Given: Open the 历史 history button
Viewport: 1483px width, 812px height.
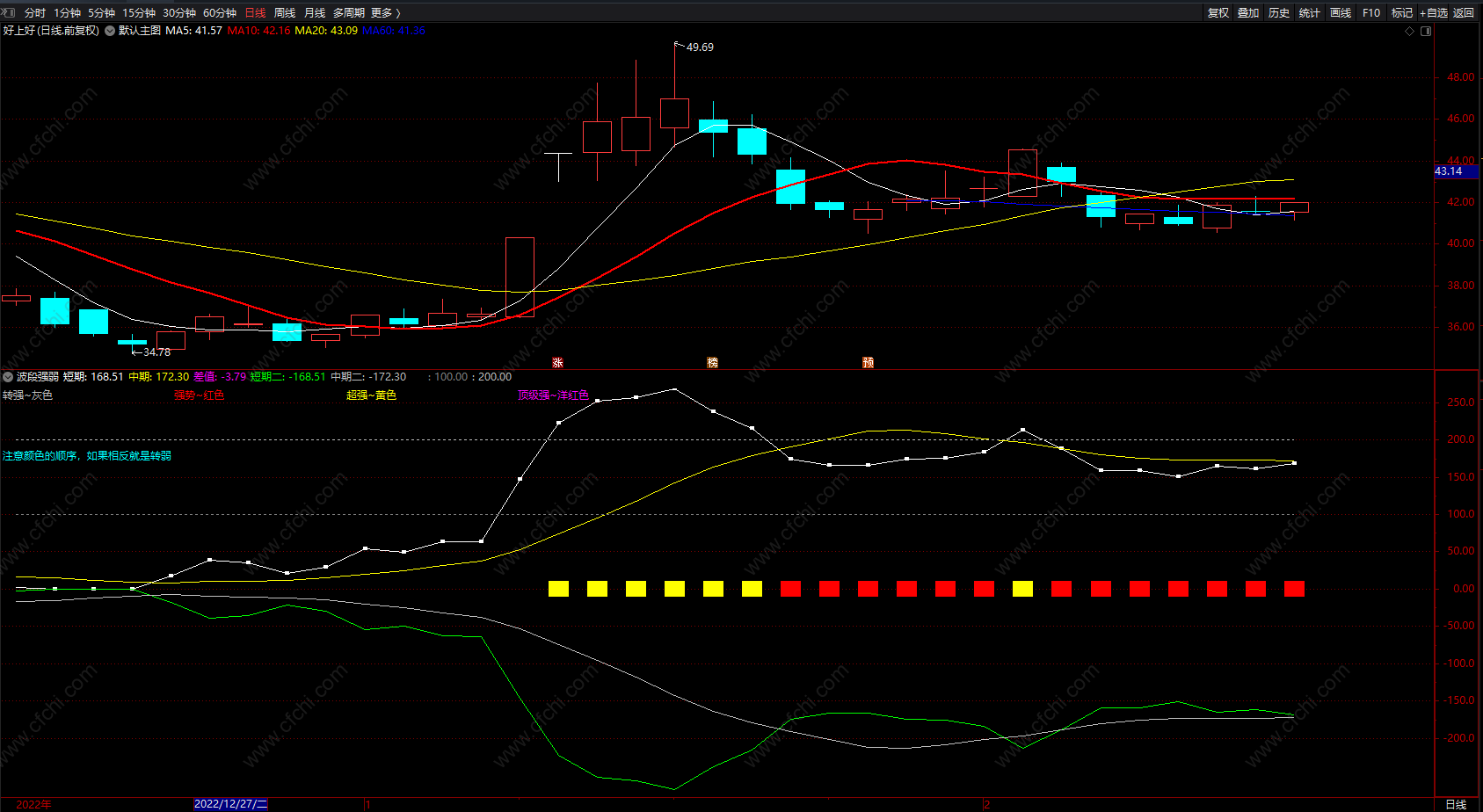Looking at the screenshot, I should click(x=1279, y=13).
